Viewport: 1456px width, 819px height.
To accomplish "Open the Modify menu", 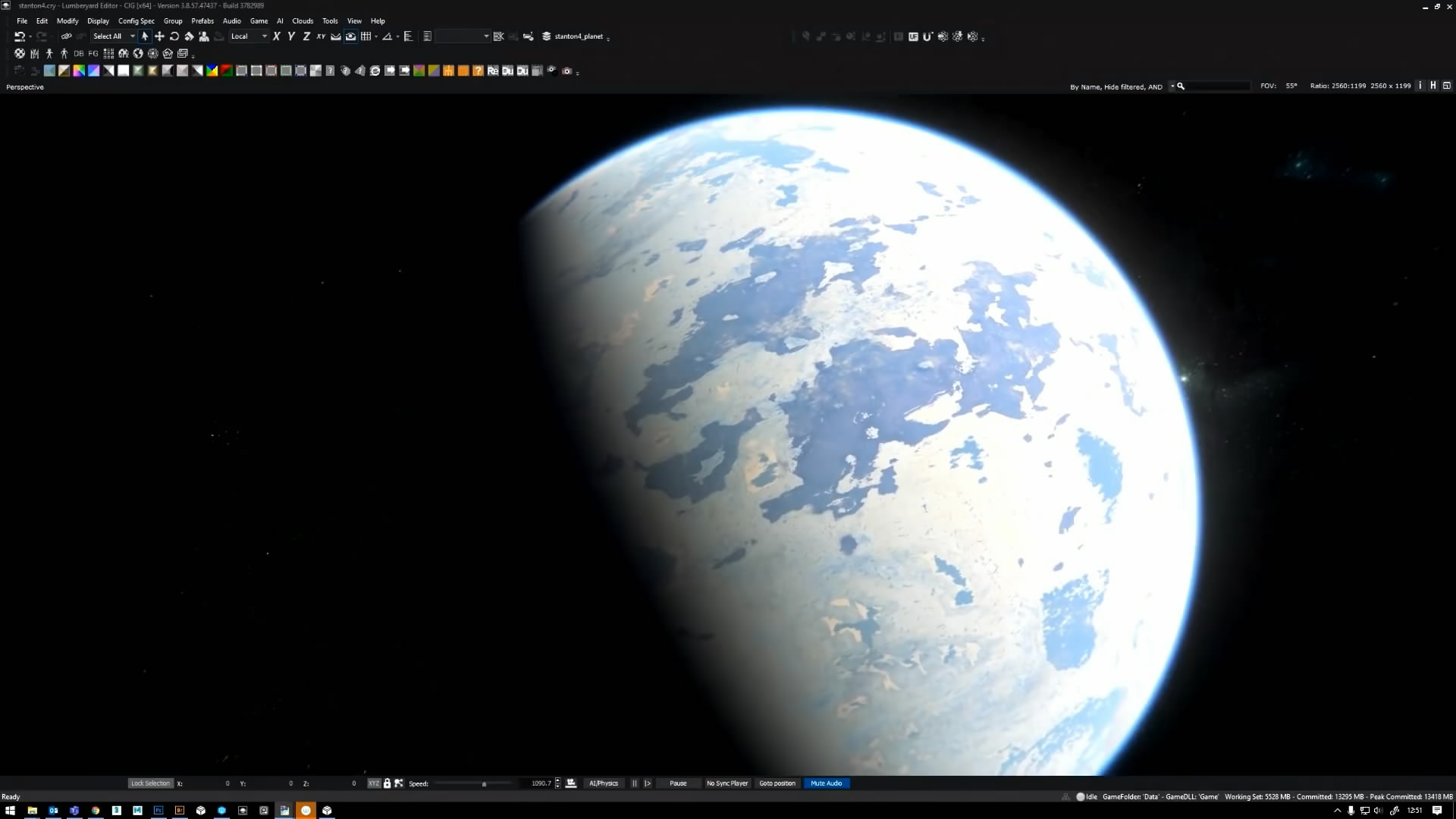I will click(x=67, y=21).
